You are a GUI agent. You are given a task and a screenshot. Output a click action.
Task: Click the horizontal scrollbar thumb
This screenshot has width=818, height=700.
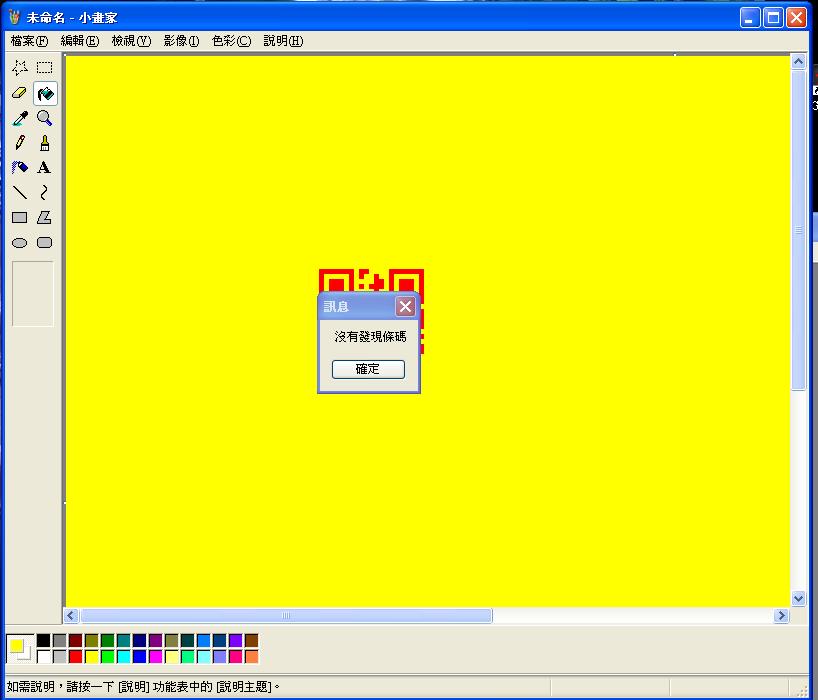pos(286,615)
